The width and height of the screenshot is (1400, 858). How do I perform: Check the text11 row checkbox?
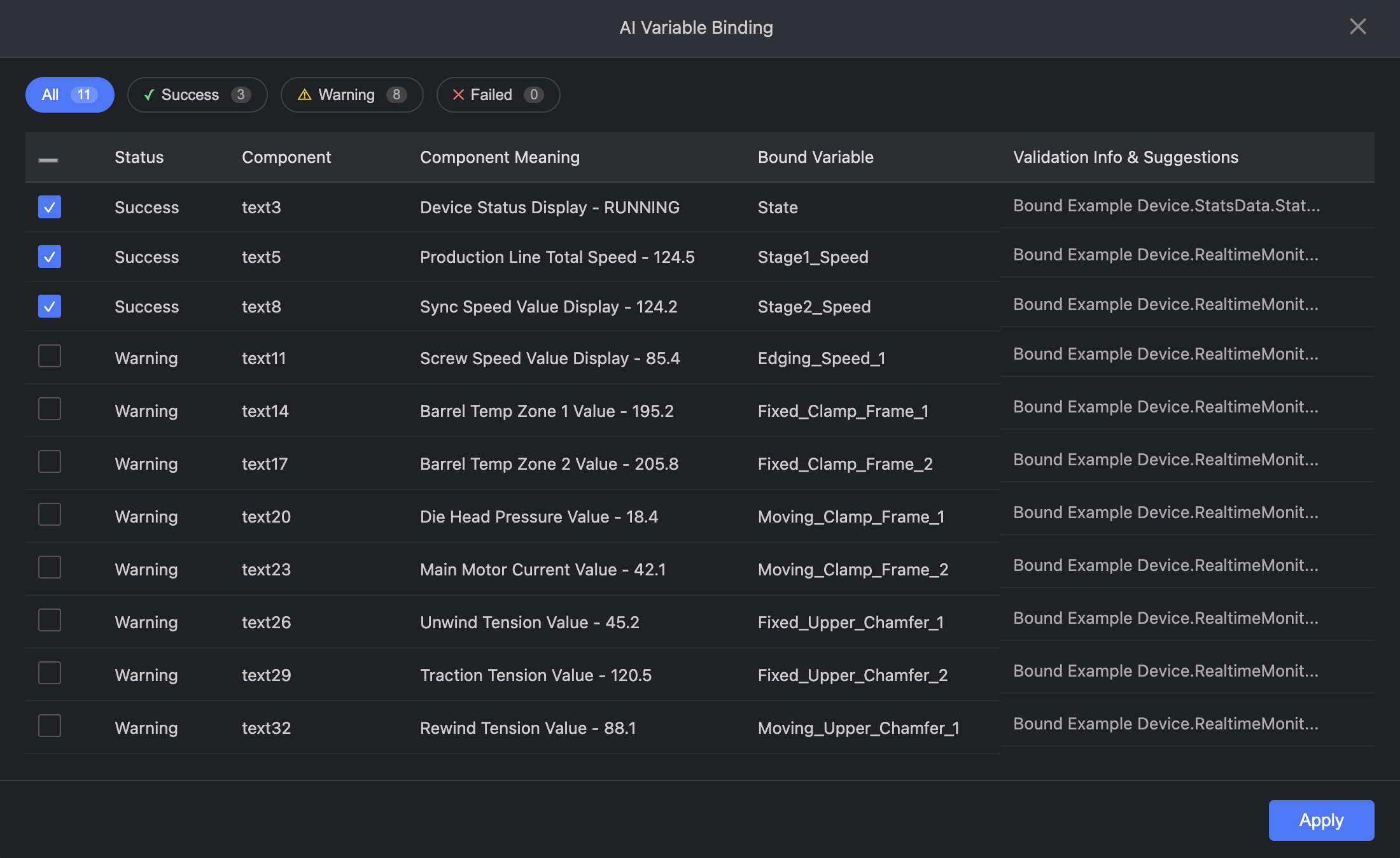click(x=50, y=356)
